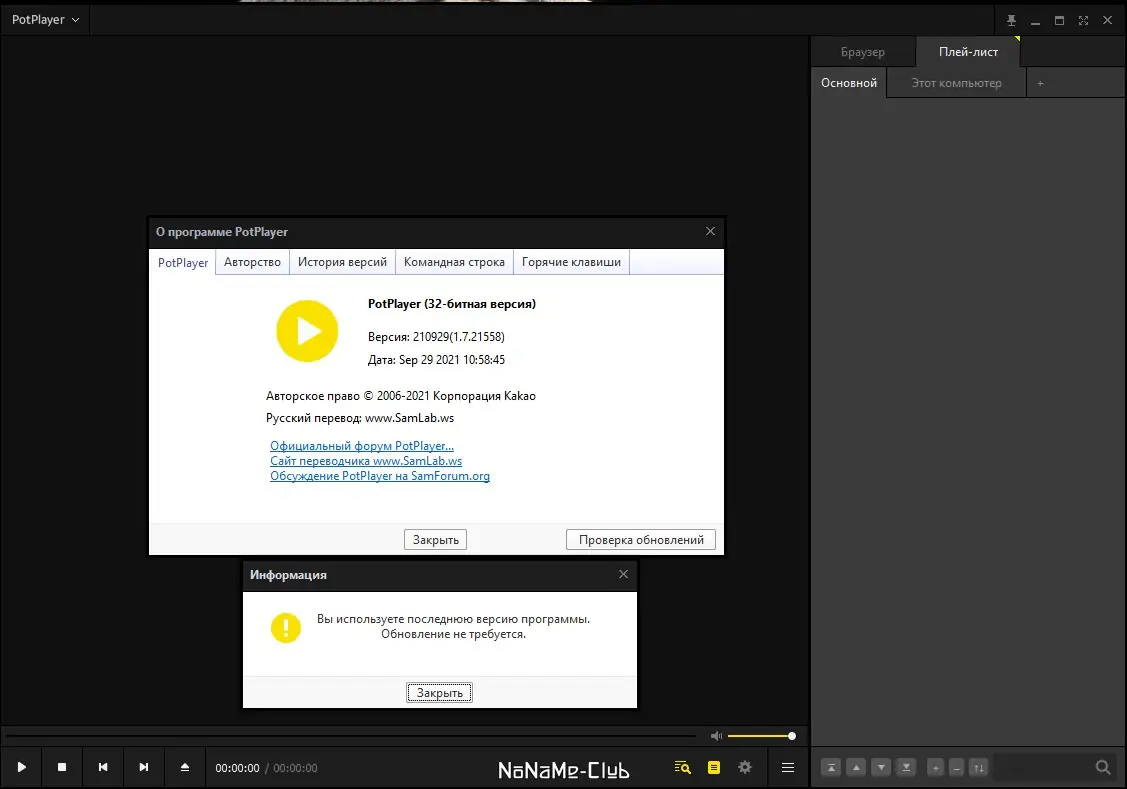
Task: Open the История версий tab
Action: coord(342,262)
